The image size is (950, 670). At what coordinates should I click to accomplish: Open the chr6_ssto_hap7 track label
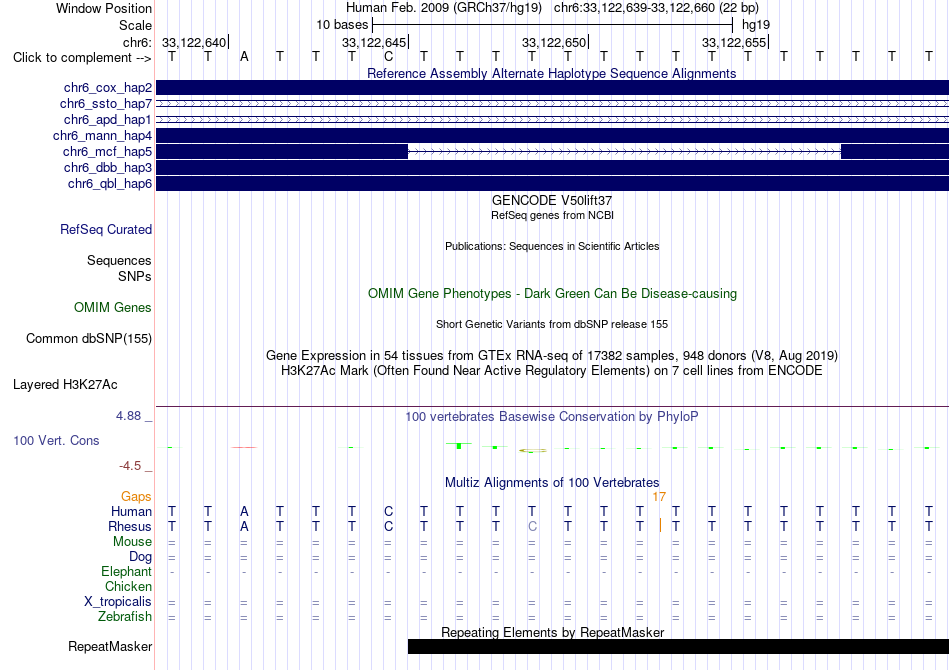click(106, 104)
